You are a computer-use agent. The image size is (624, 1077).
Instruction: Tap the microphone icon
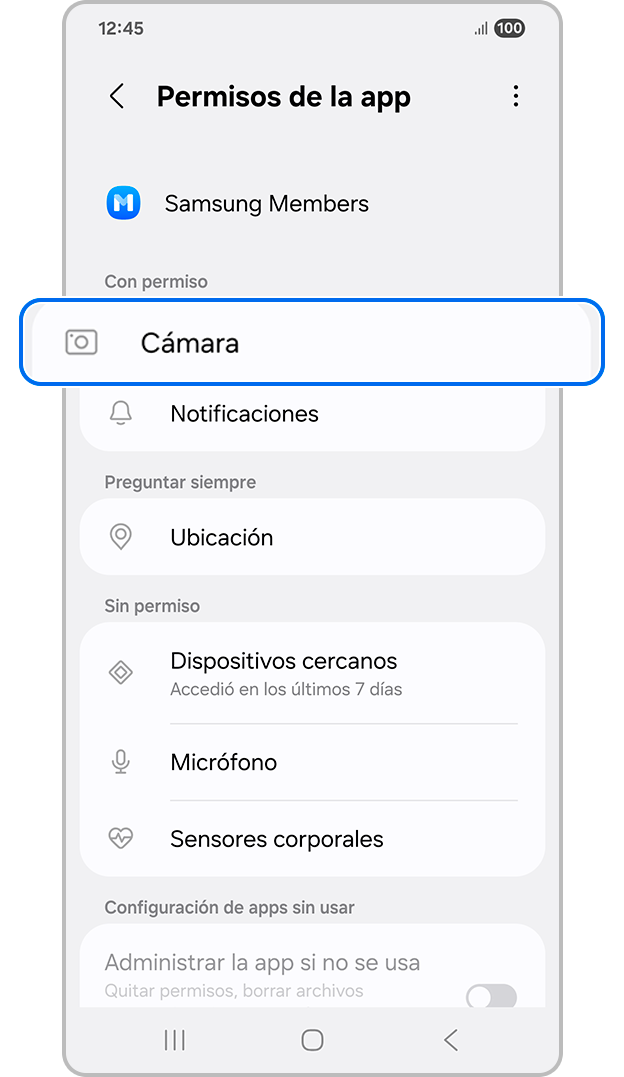click(121, 762)
